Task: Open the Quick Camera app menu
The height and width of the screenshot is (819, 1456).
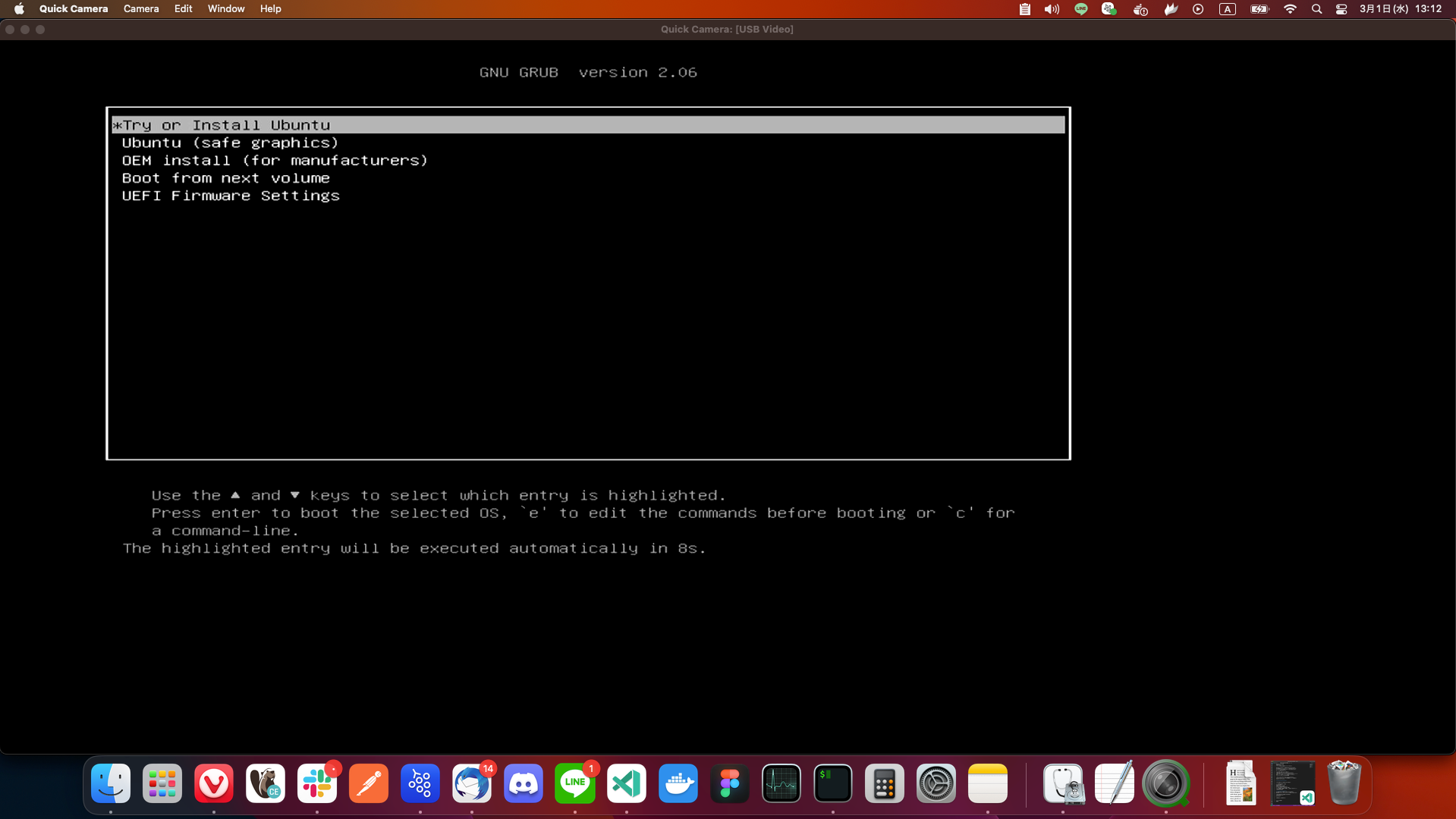Action: [74, 9]
